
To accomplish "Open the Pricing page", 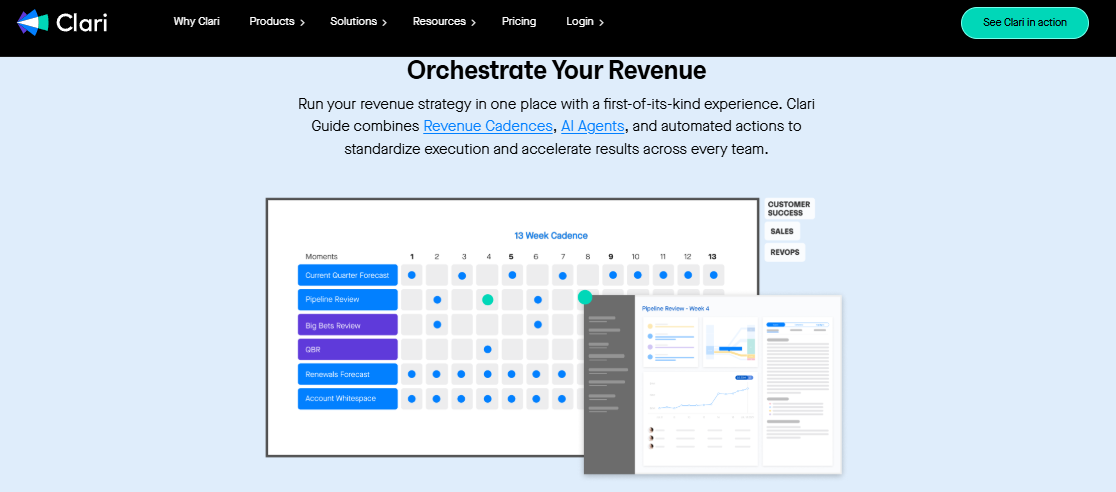I will click(519, 21).
